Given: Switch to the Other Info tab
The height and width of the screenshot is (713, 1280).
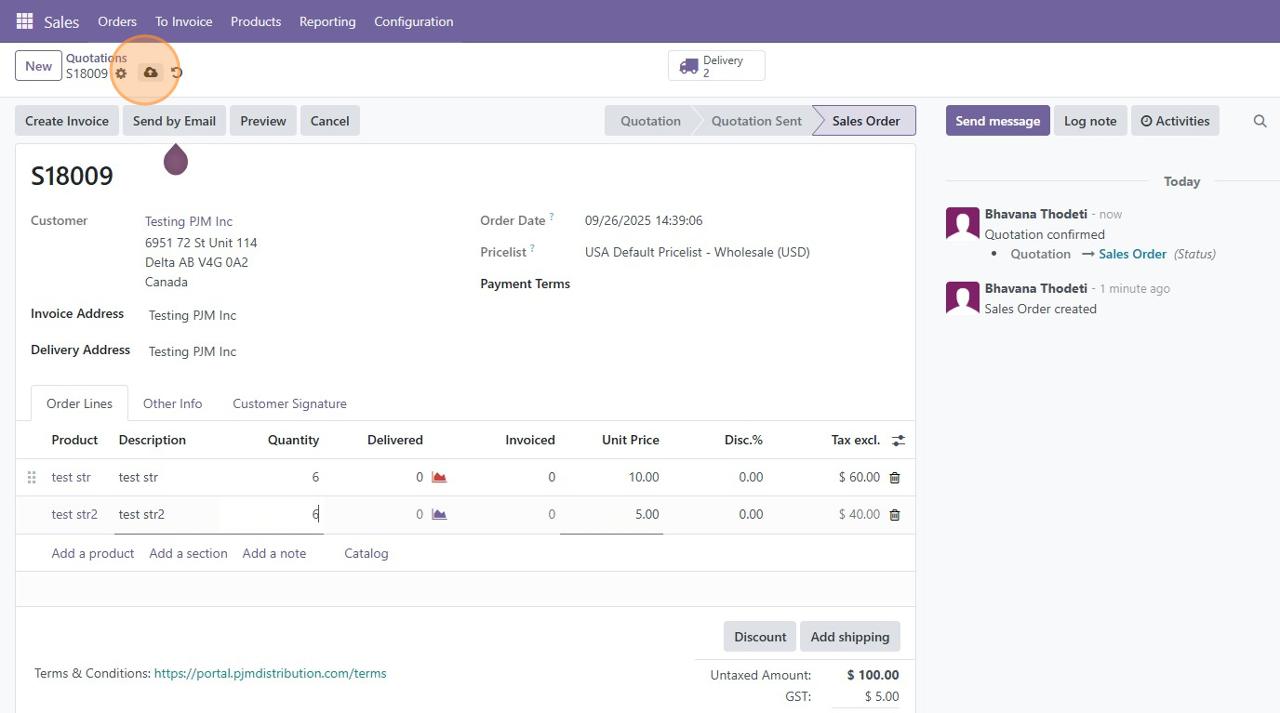Looking at the screenshot, I should [172, 404].
